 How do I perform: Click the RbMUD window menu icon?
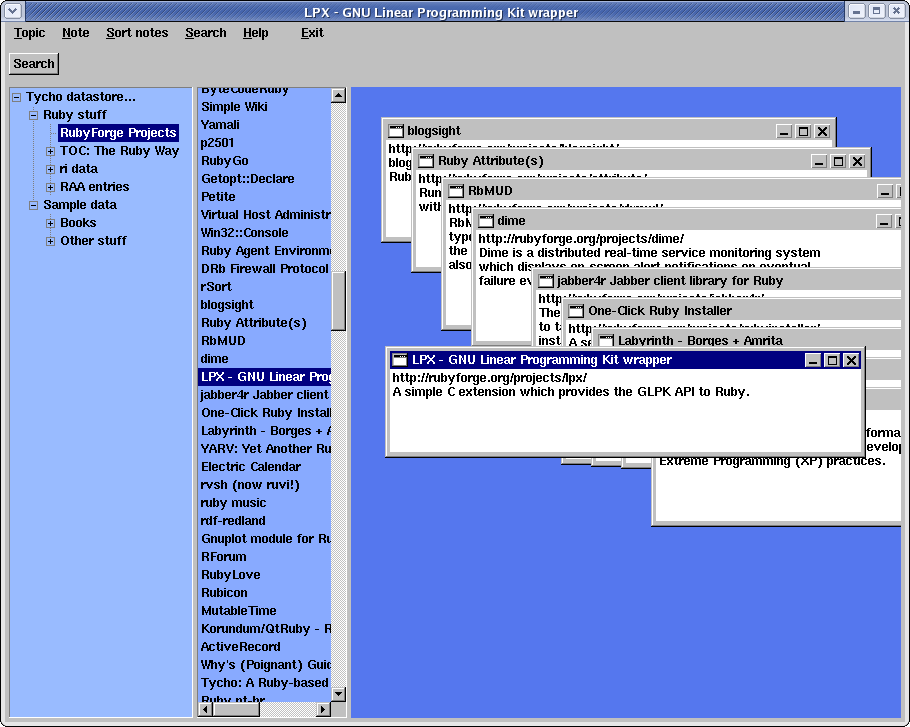pos(456,191)
